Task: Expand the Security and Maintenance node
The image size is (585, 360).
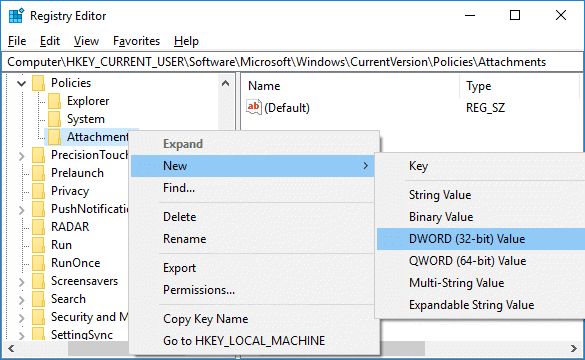Action: (22, 317)
